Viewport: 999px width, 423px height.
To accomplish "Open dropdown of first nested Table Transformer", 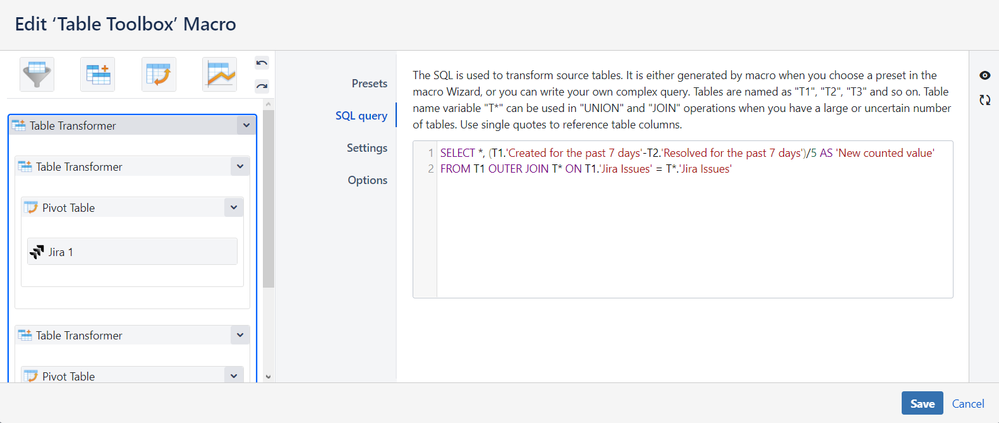I will [x=239, y=167].
